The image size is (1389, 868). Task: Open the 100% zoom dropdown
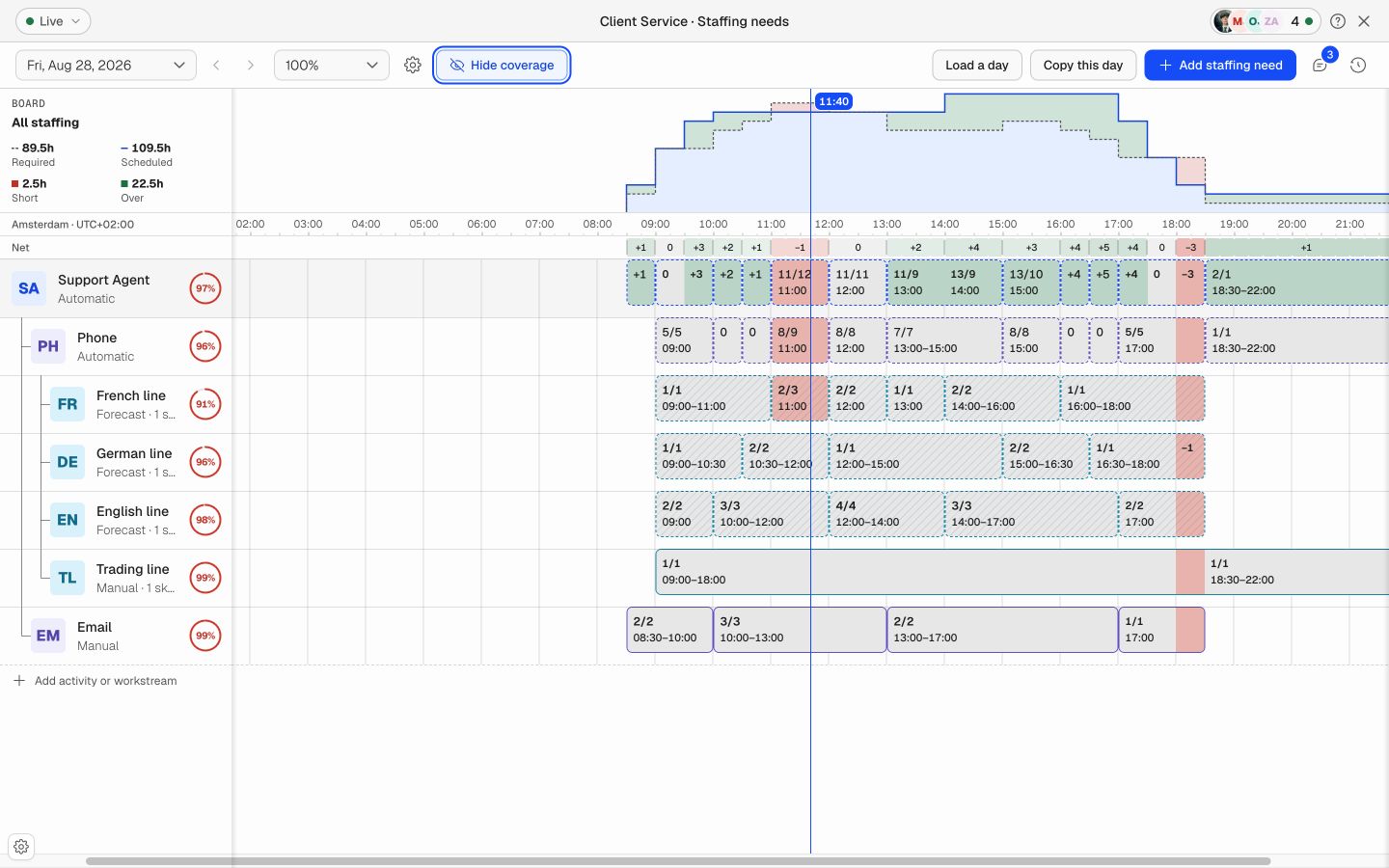[x=331, y=65]
